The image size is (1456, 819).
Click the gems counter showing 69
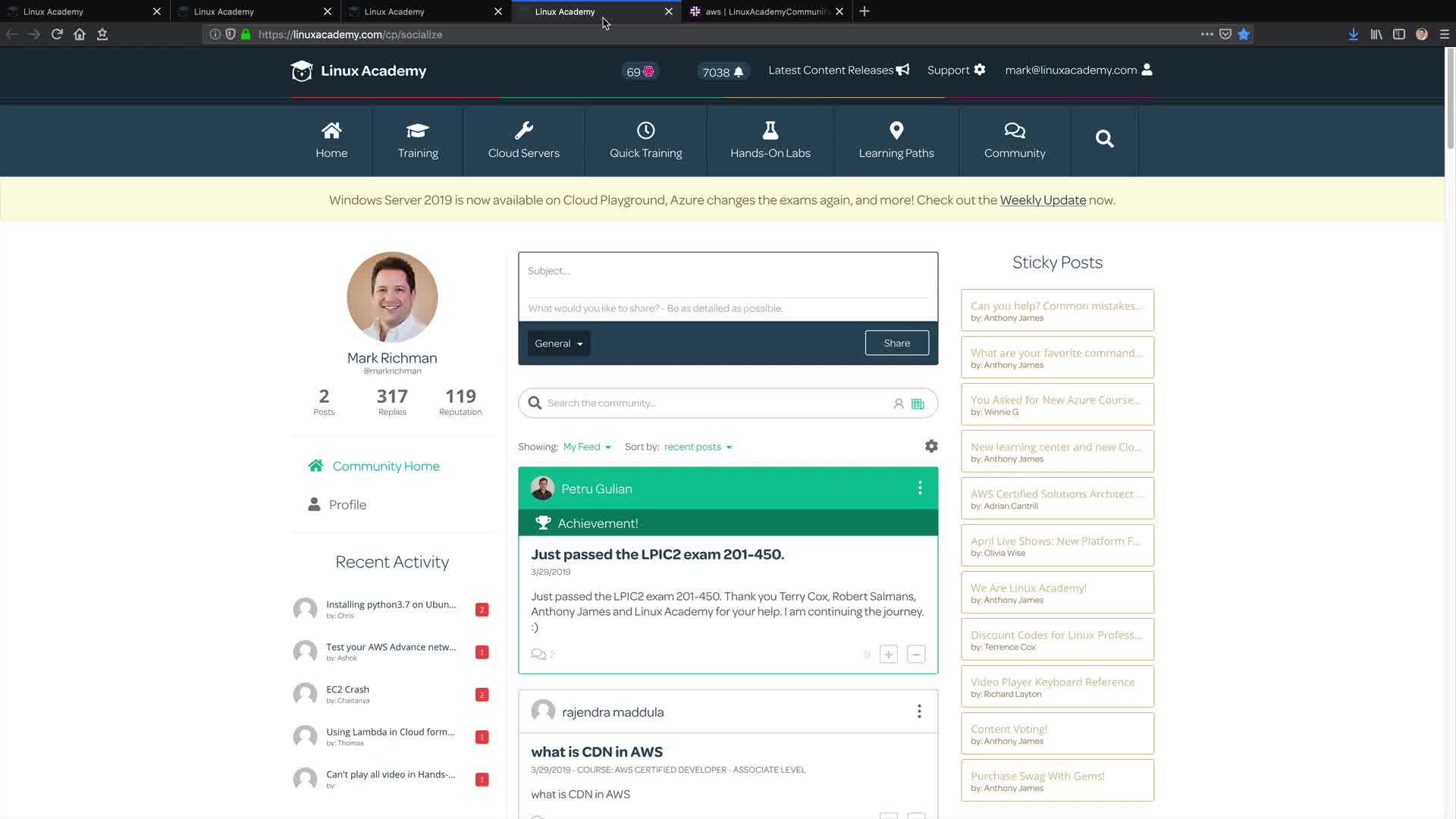tap(639, 72)
